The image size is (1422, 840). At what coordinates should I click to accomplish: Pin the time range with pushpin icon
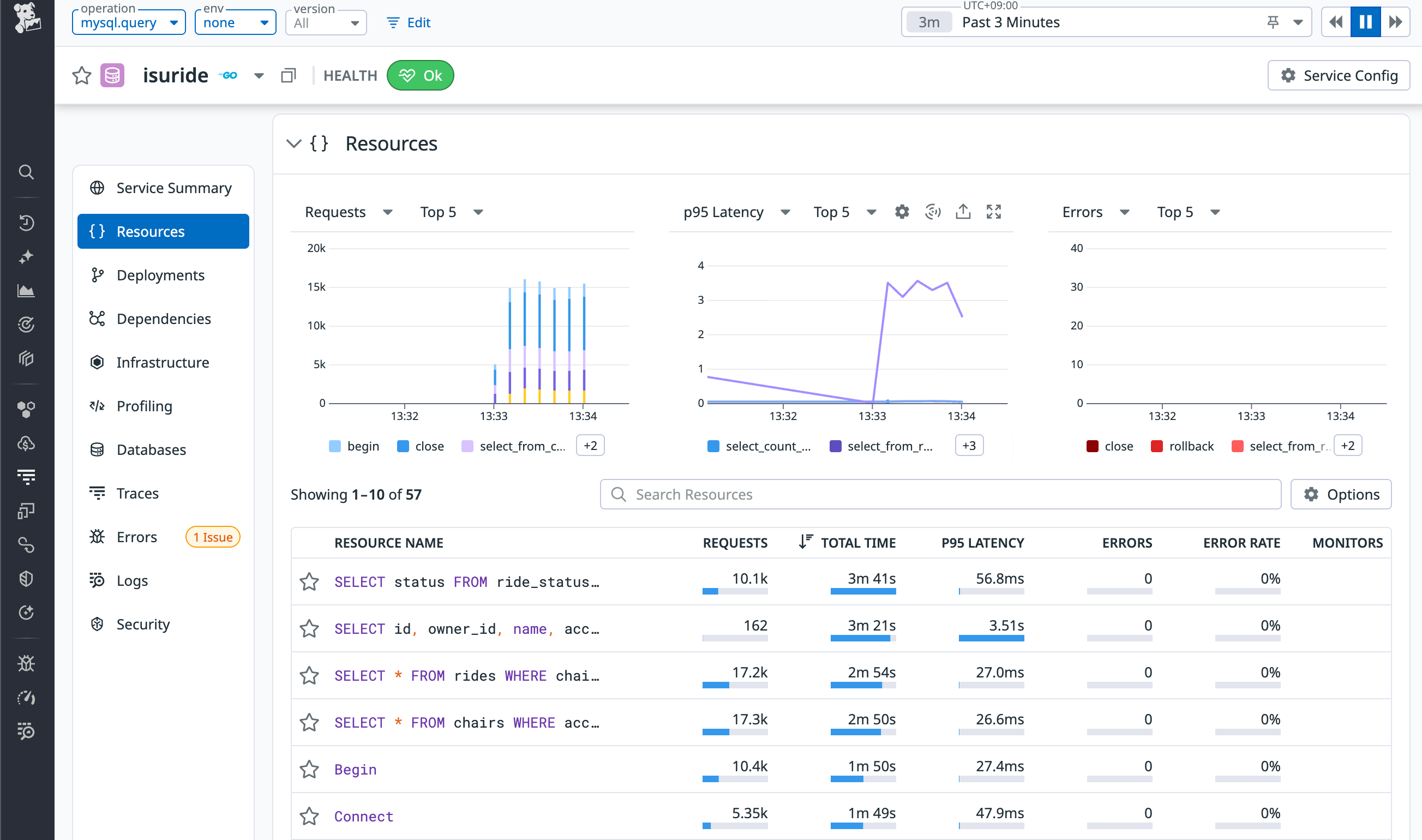[1273, 22]
